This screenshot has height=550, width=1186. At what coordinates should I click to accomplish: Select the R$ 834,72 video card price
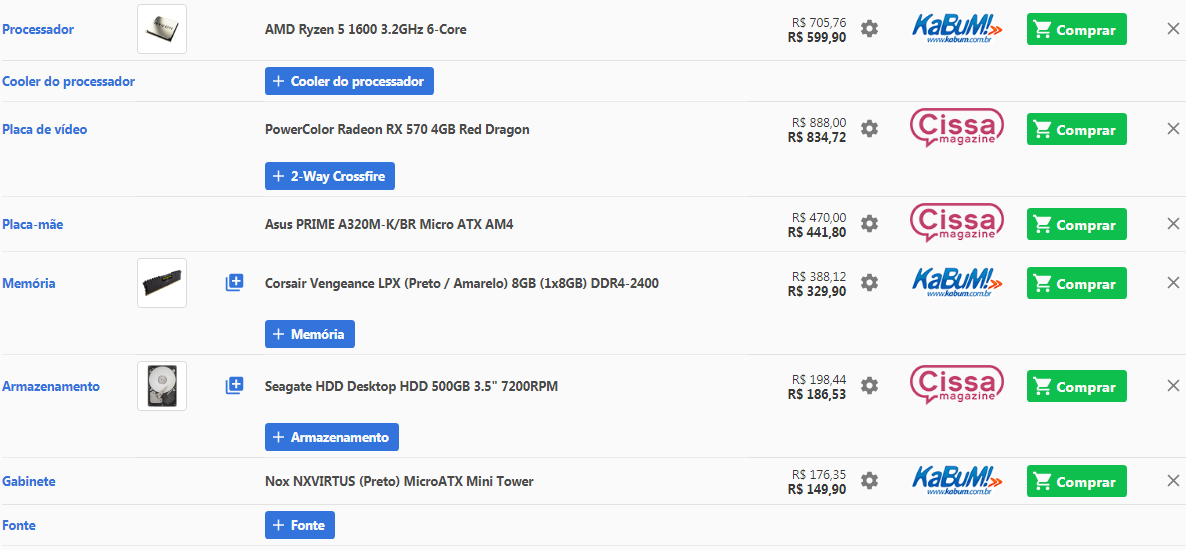pos(817,137)
